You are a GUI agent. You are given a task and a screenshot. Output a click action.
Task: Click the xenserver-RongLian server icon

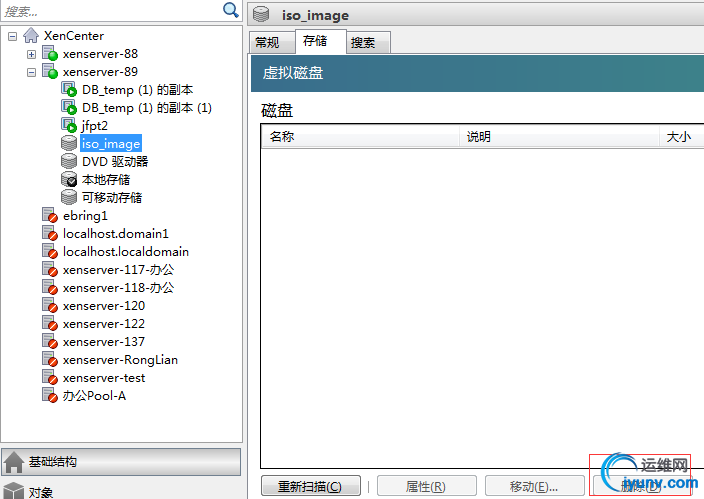pyautogui.click(x=50, y=359)
